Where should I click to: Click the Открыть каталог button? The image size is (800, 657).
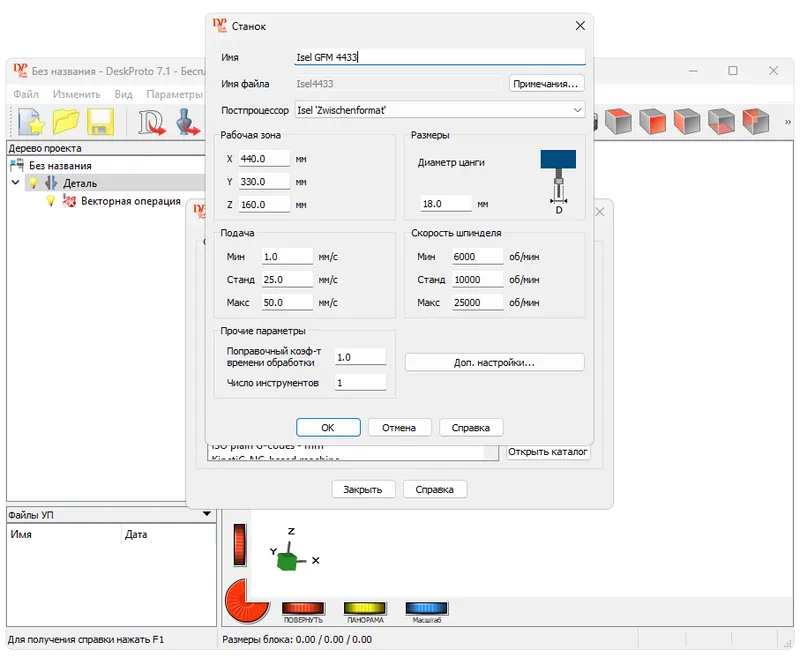pyautogui.click(x=548, y=451)
